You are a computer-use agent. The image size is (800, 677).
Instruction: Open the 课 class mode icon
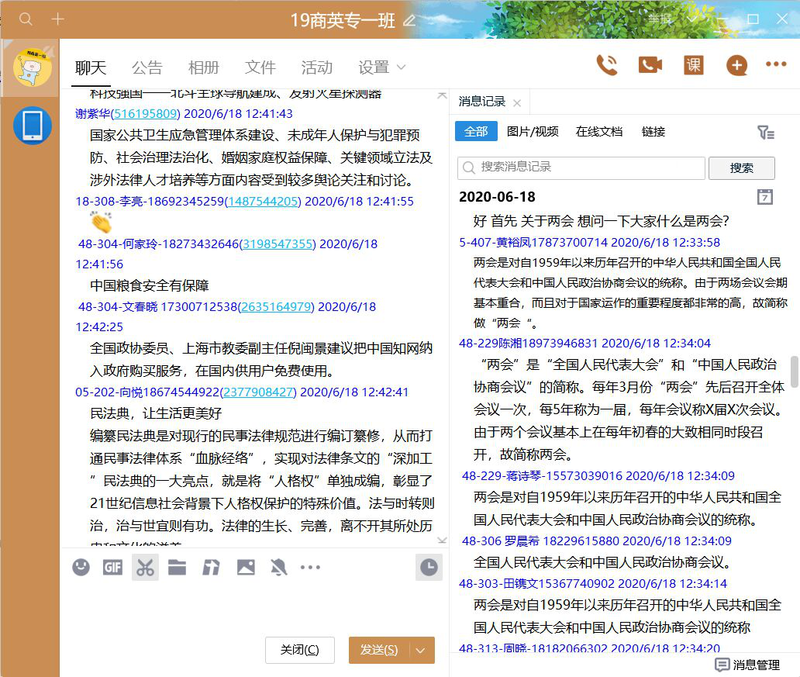(693, 65)
